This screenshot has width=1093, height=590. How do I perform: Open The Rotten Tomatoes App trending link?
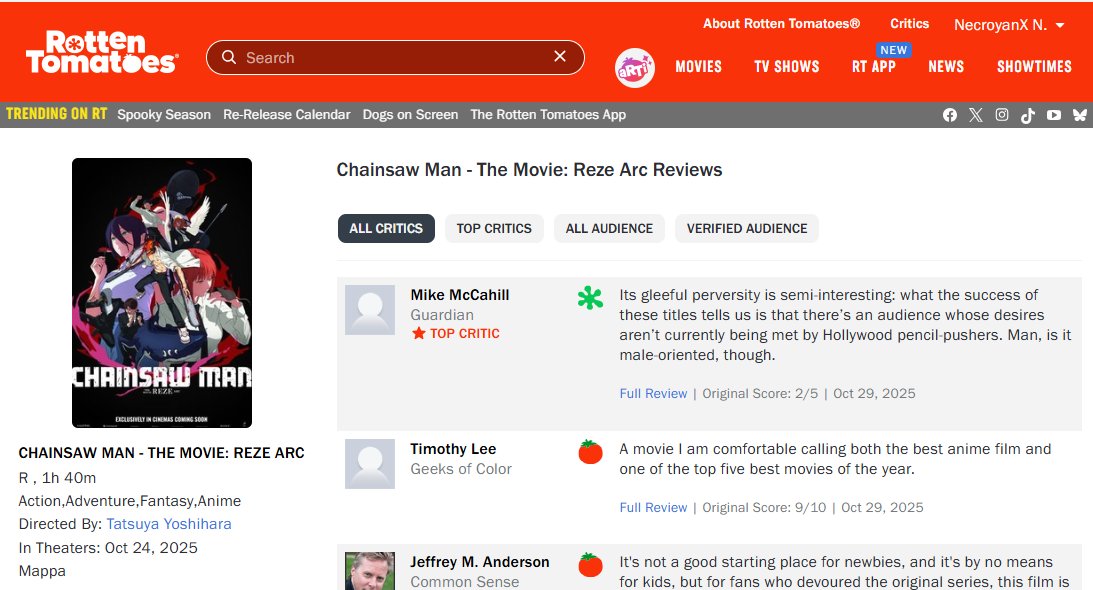click(x=548, y=114)
